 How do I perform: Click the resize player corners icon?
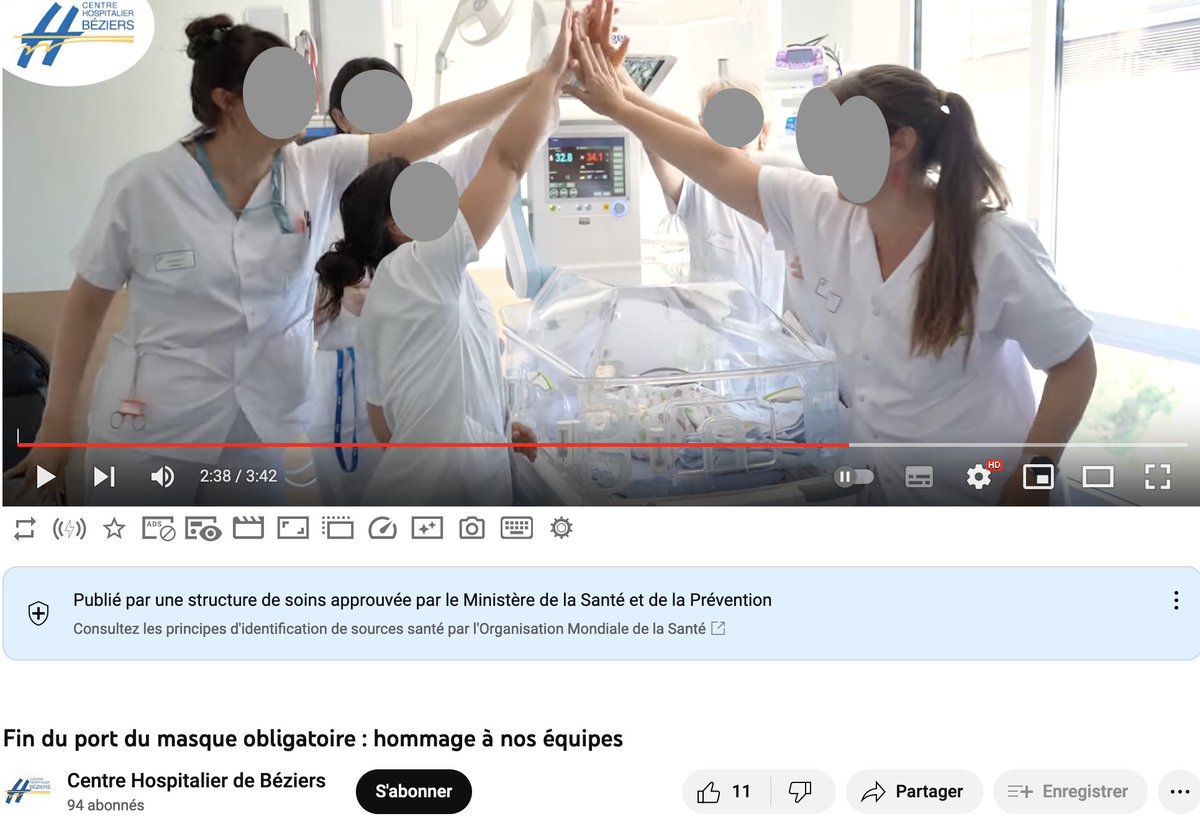(293, 528)
